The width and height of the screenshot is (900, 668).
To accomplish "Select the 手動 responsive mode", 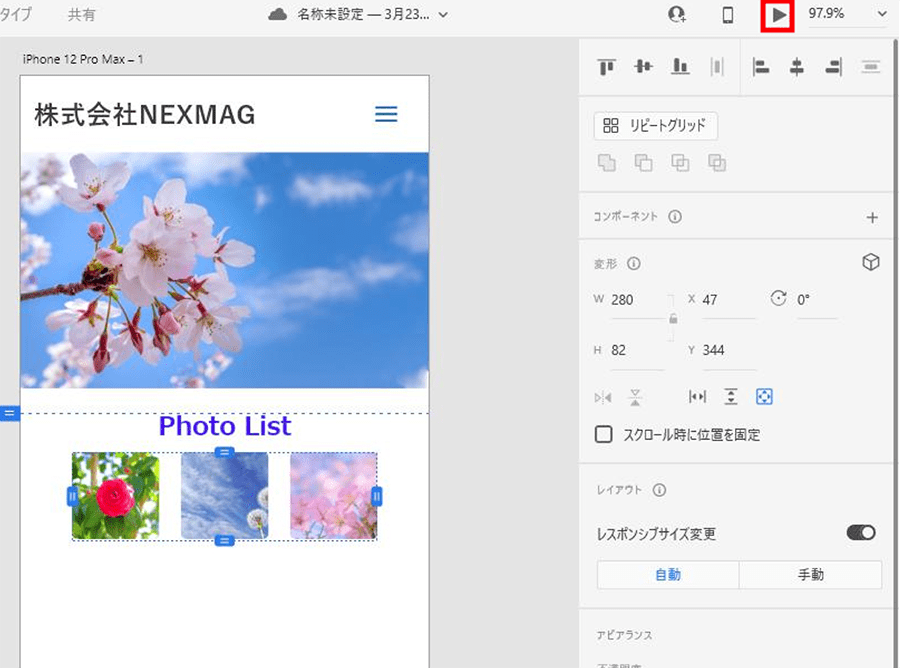I will [810, 575].
